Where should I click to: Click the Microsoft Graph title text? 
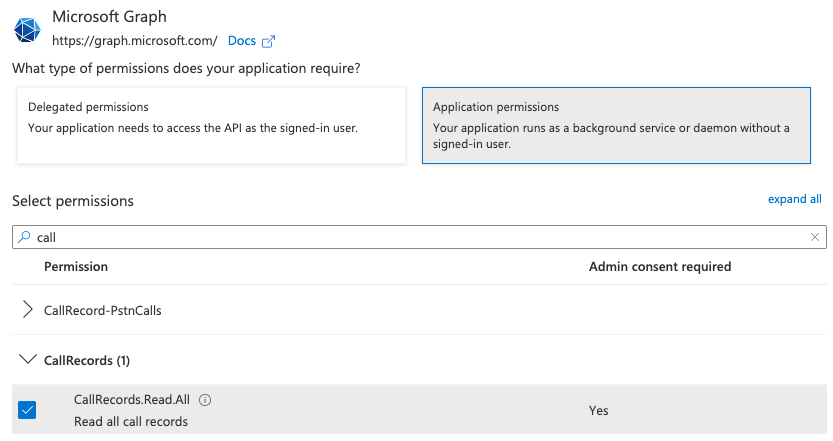tap(109, 16)
